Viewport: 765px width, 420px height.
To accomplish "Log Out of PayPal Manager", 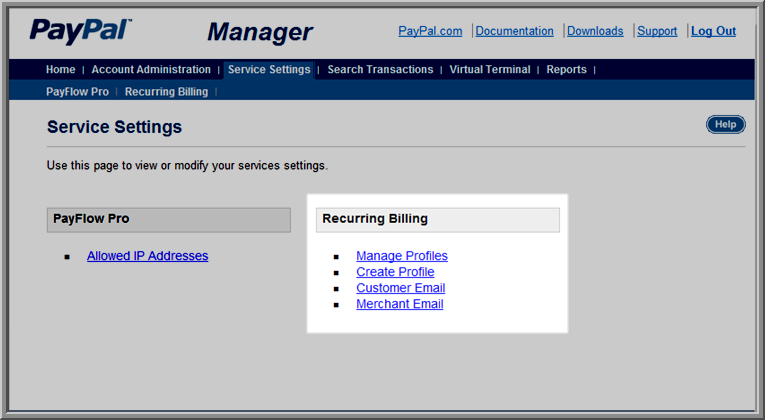I will tap(713, 31).
